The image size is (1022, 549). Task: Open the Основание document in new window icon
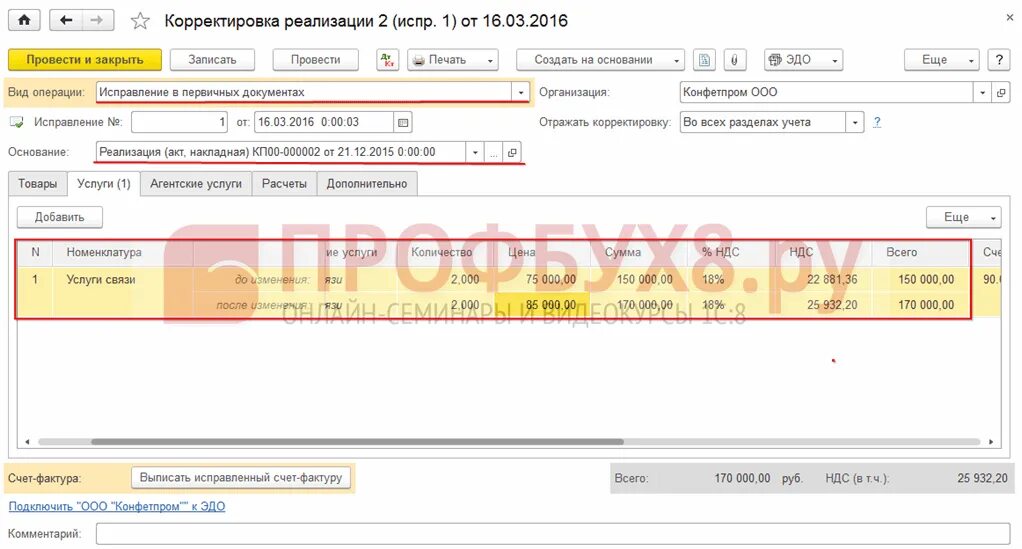[512, 152]
